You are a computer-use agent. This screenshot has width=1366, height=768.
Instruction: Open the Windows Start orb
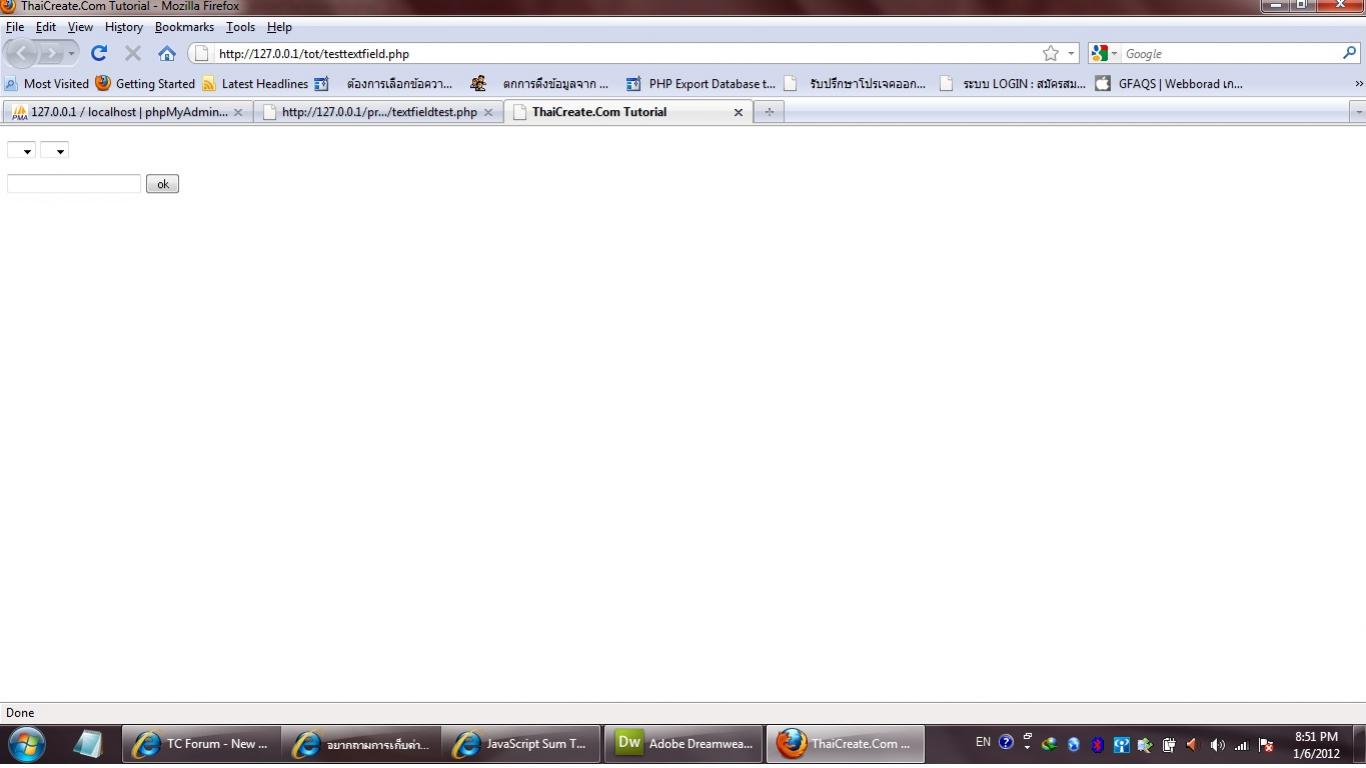[27, 744]
